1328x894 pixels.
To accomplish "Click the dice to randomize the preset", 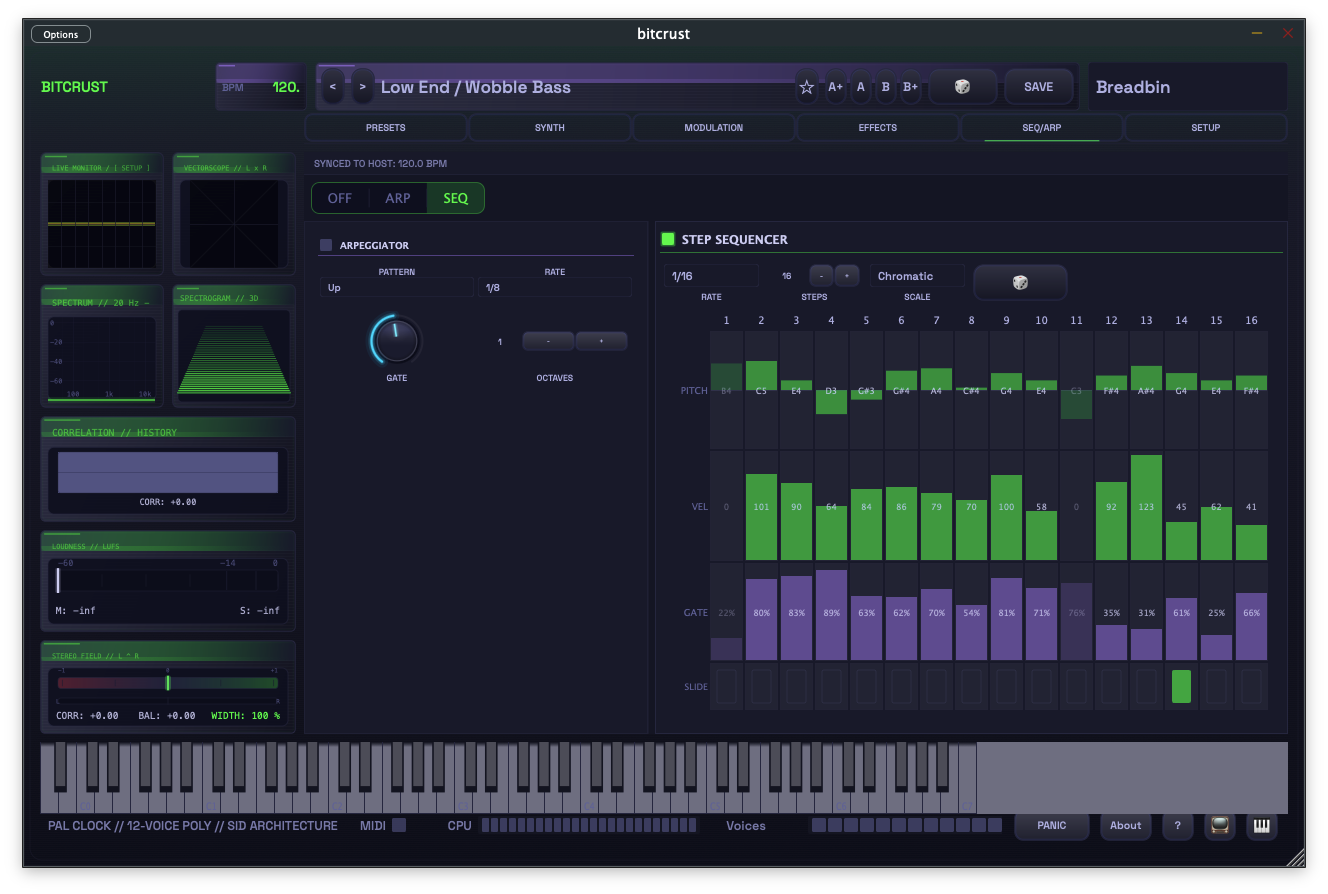I will coord(962,87).
